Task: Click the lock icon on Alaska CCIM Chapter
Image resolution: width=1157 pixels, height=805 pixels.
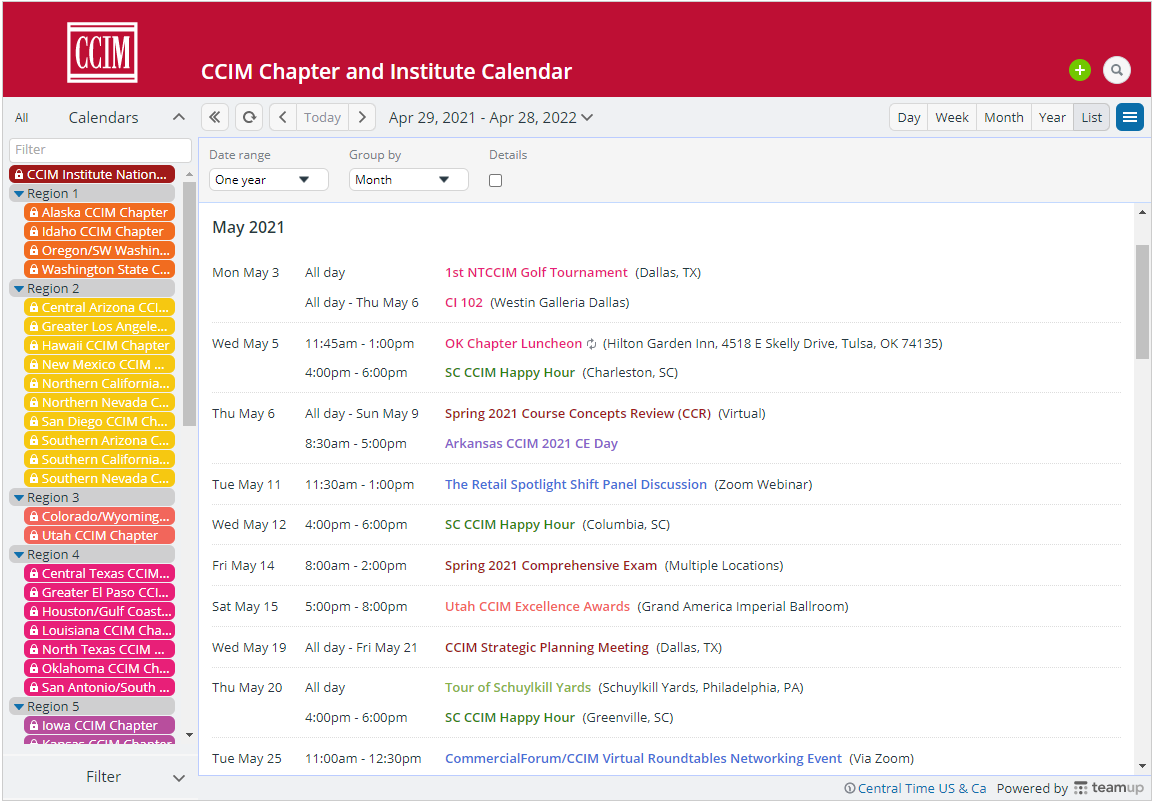Action: (32, 212)
